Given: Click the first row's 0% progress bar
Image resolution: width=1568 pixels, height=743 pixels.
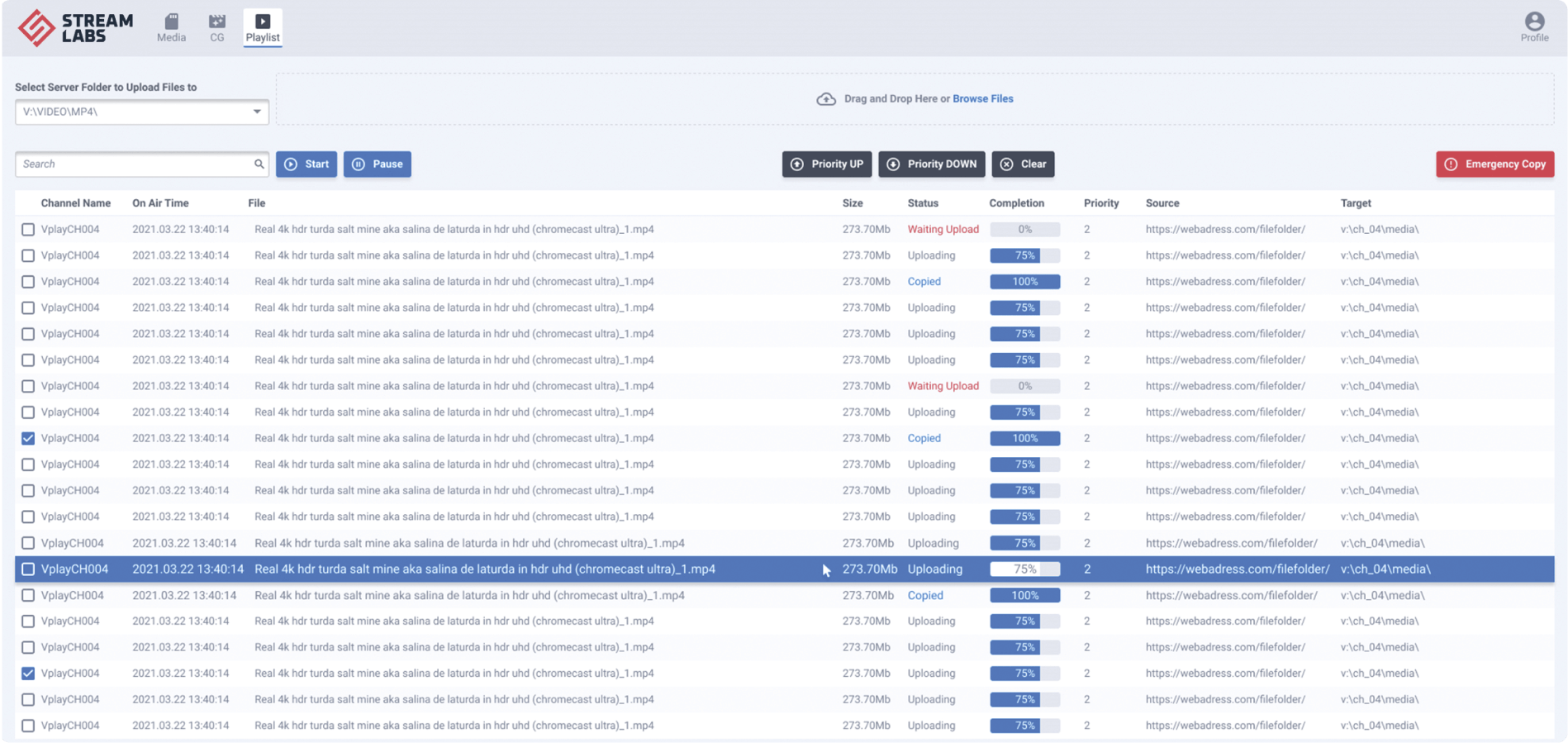Looking at the screenshot, I should click(x=1024, y=230).
